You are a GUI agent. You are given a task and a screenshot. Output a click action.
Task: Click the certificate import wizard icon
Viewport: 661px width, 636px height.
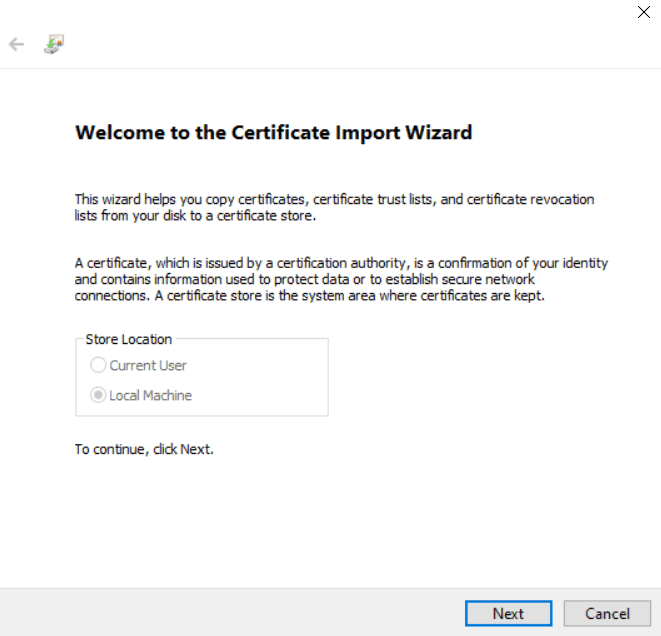tap(54, 44)
